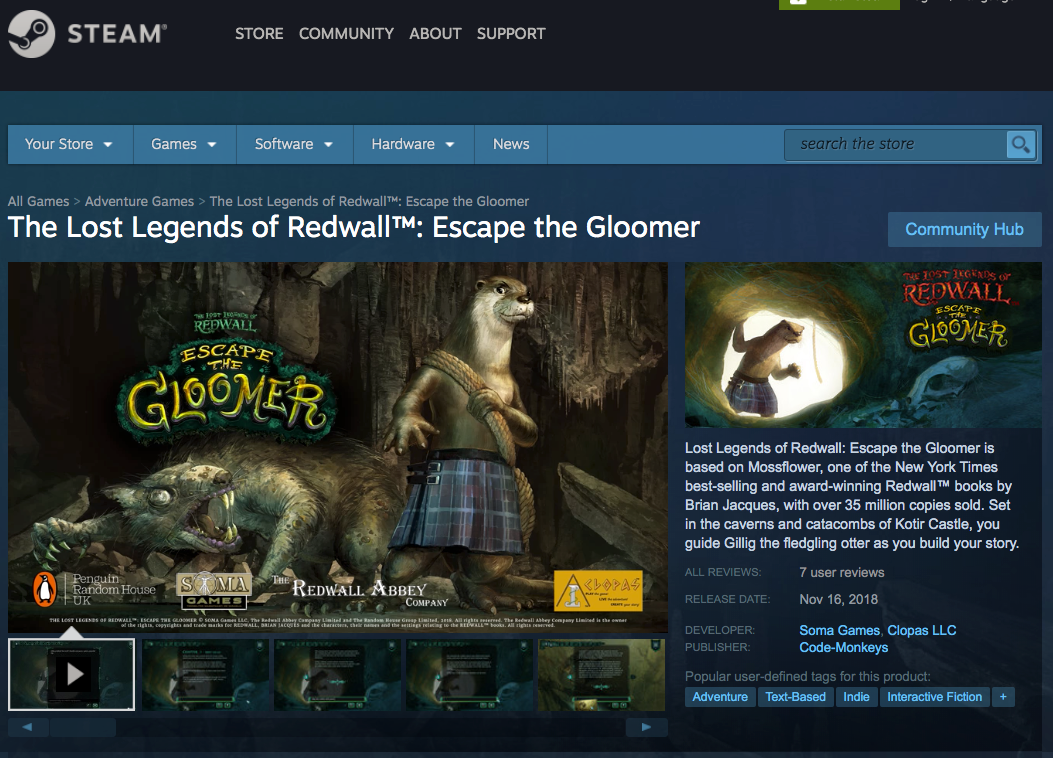Click the Popular user-defined tags label
Image resolution: width=1053 pixels, height=758 pixels.
[807, 676]
